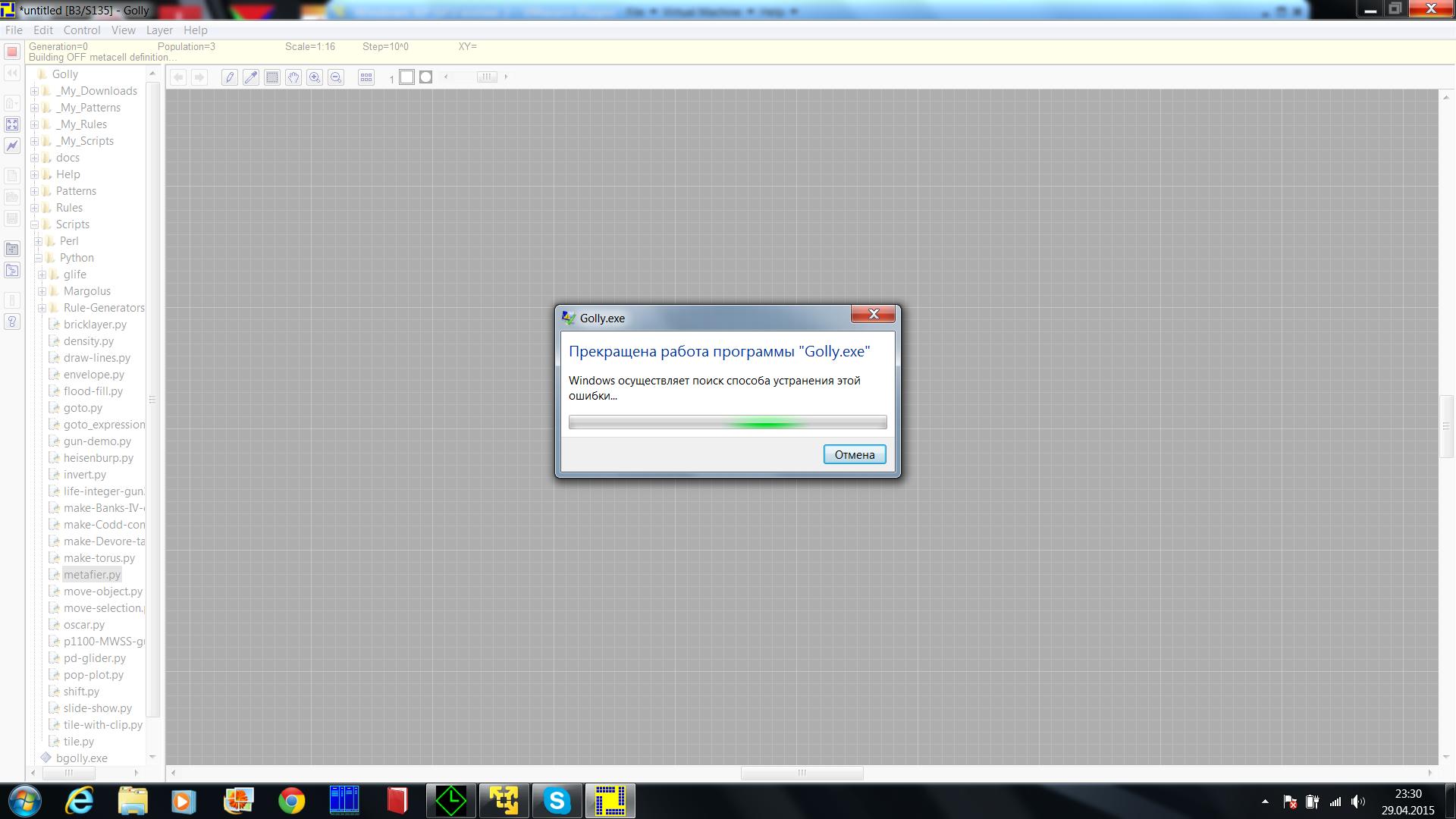Screen dimensions: 1456x819
Task: Click the Отмена button in crash dialog
Action: click(x=855, y=455)
